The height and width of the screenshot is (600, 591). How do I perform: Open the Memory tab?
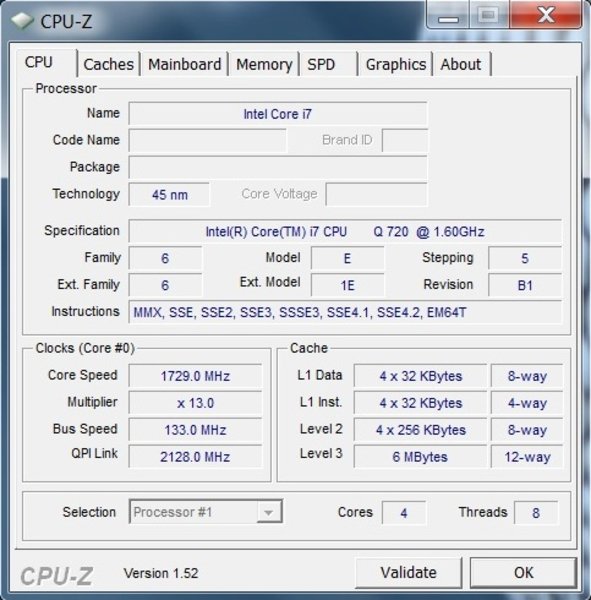coord(264,64)
